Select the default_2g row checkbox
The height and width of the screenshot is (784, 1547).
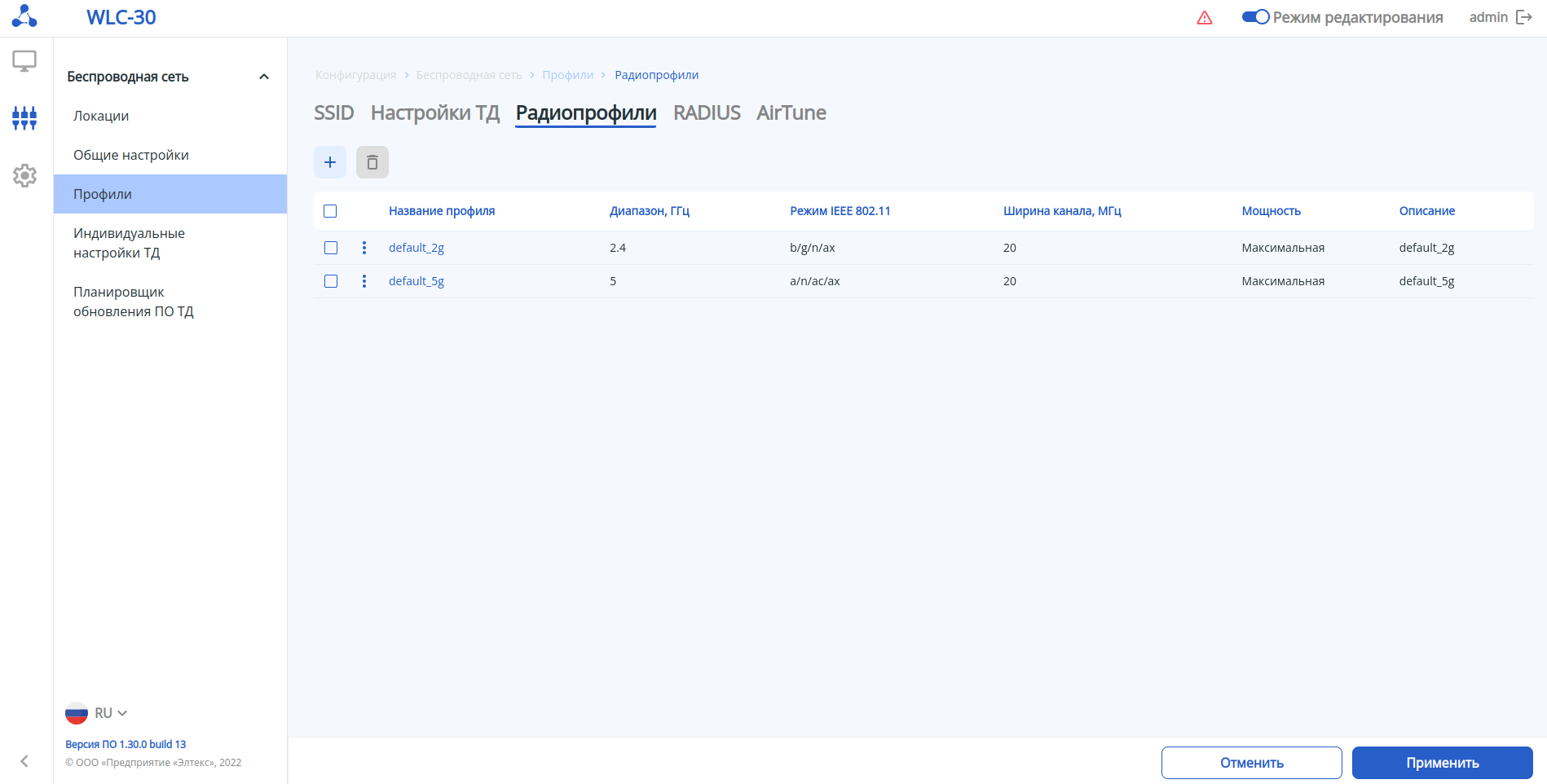pos(331,248)
